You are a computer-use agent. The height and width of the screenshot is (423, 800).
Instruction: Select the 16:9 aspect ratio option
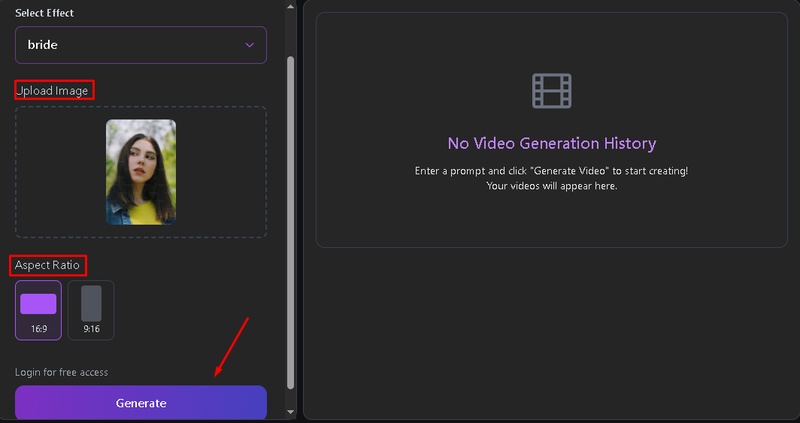[x=38, y=310]
